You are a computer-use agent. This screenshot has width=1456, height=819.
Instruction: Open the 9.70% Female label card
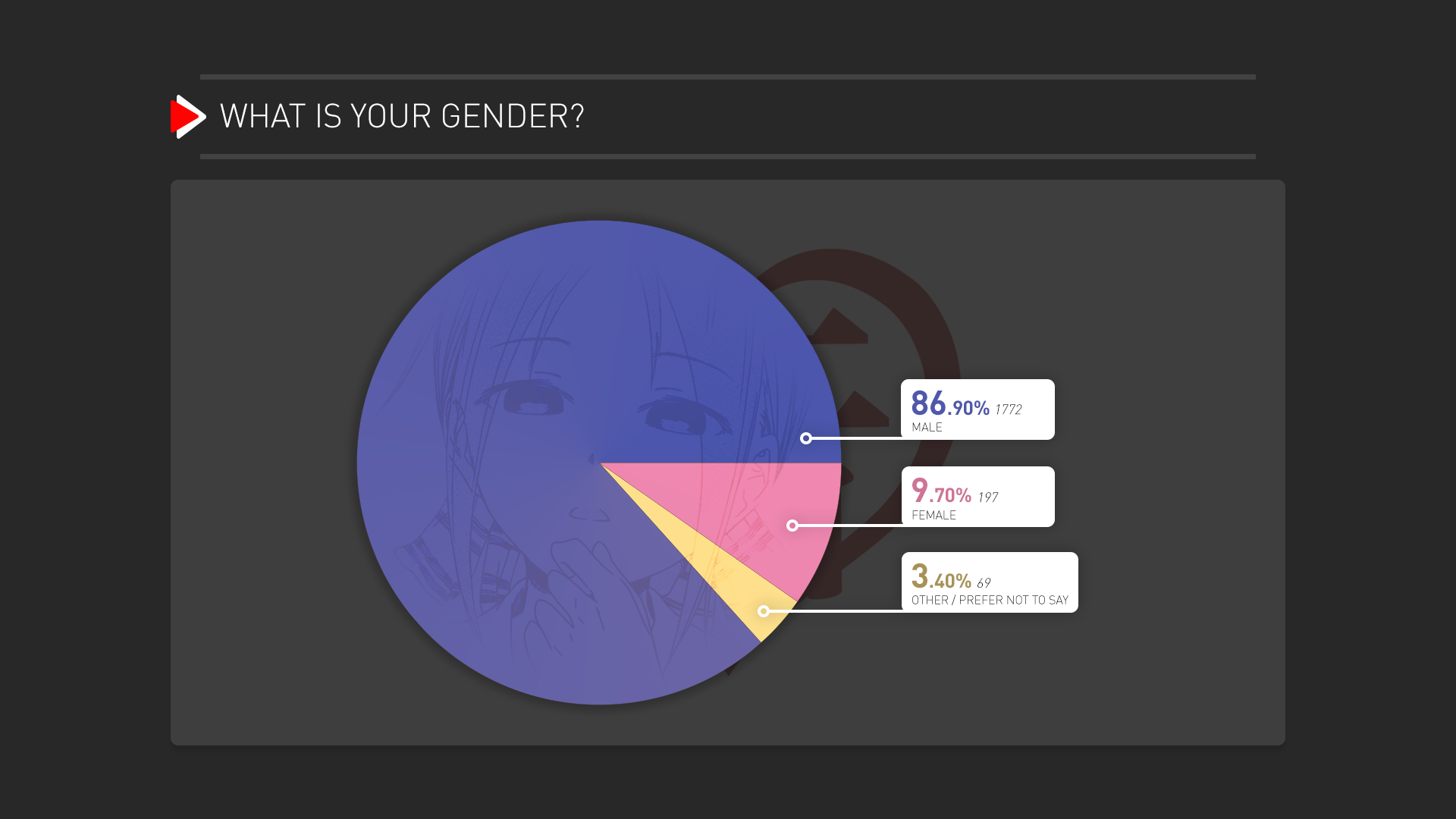tap(977, 497)
